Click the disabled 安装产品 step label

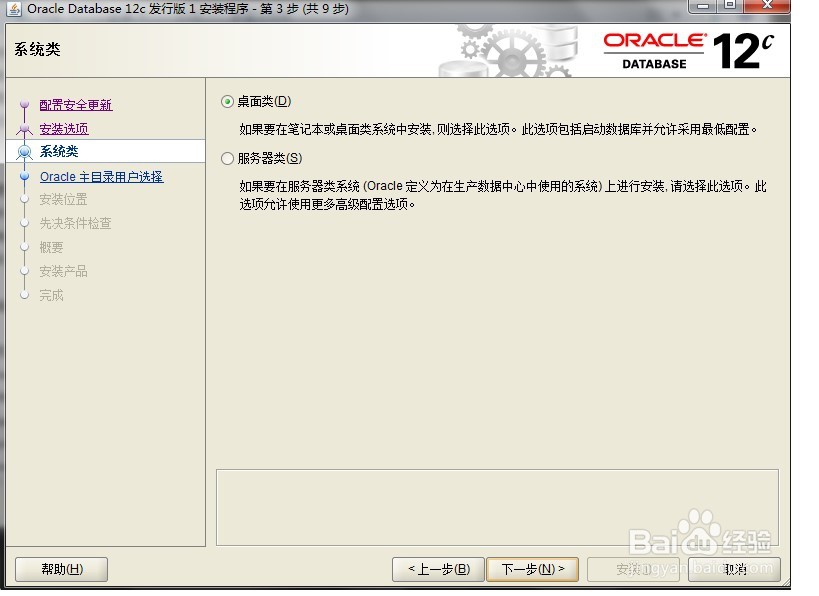(63, 271)
